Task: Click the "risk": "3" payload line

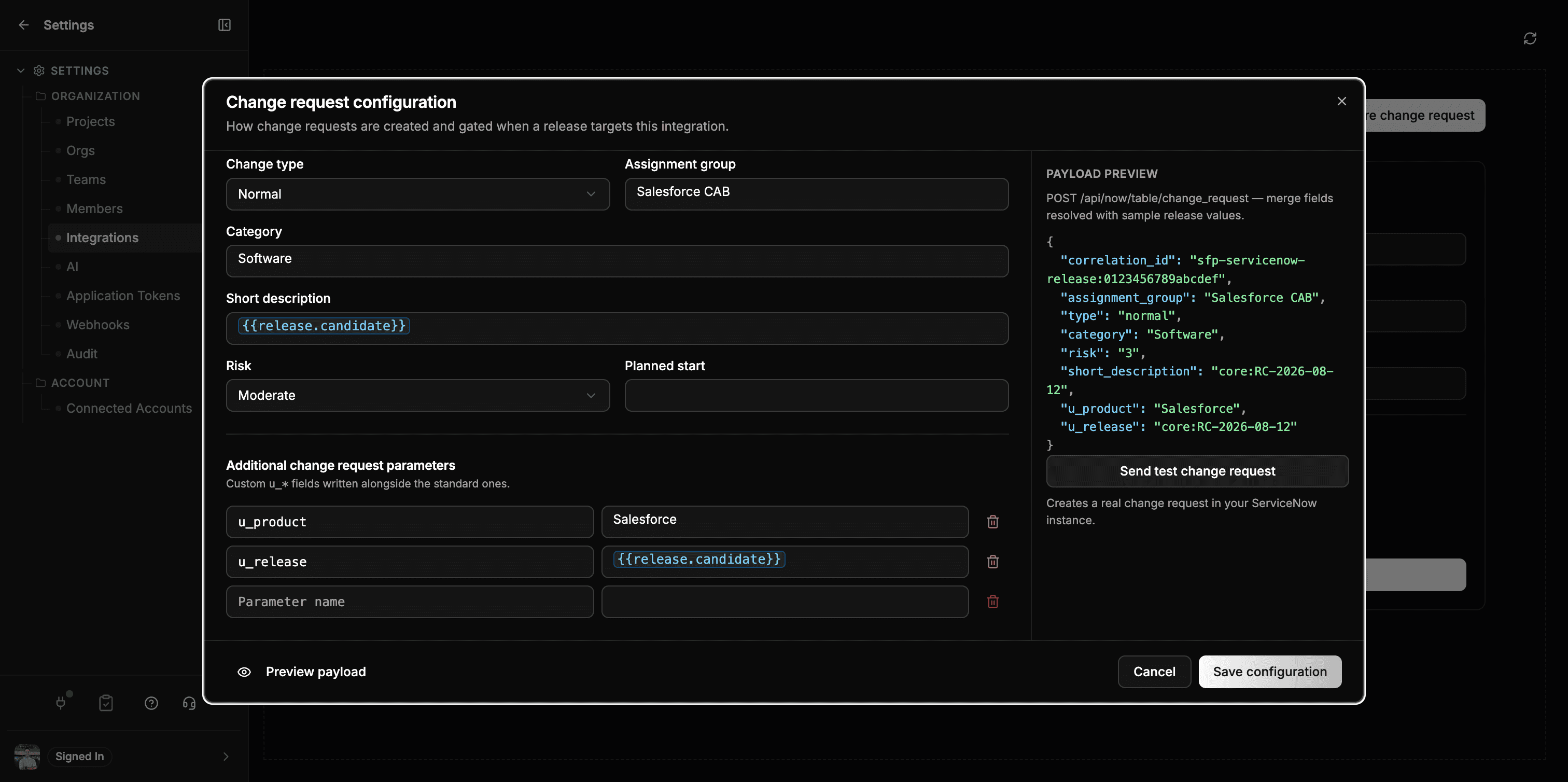Action: point(1103,353)
